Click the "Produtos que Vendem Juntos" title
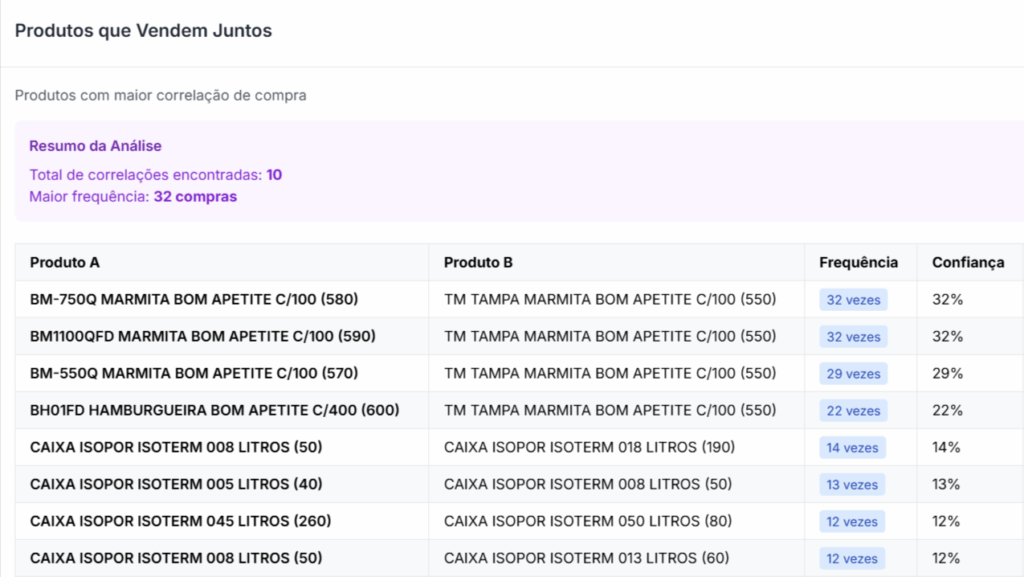Image resolution: width=1024 pixels, height=577 pixels. point(143,31)
